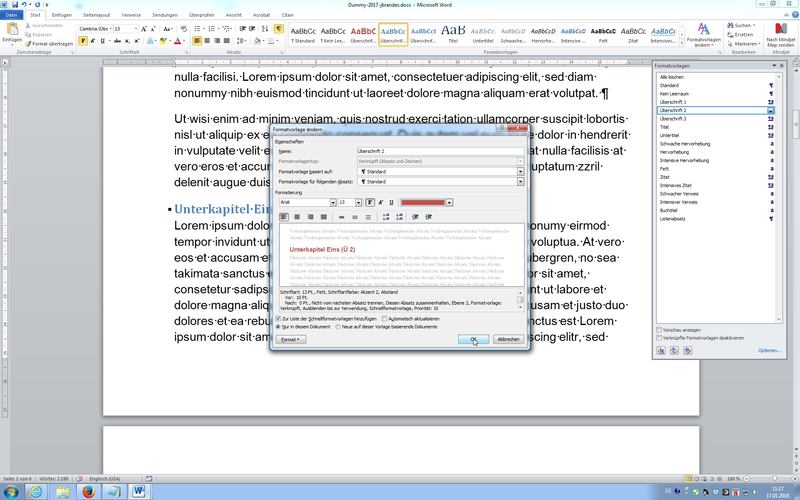Toggle Automatisch aktualisieren checkbox
The height and width of the screenshot is (500, 800).
385,317
